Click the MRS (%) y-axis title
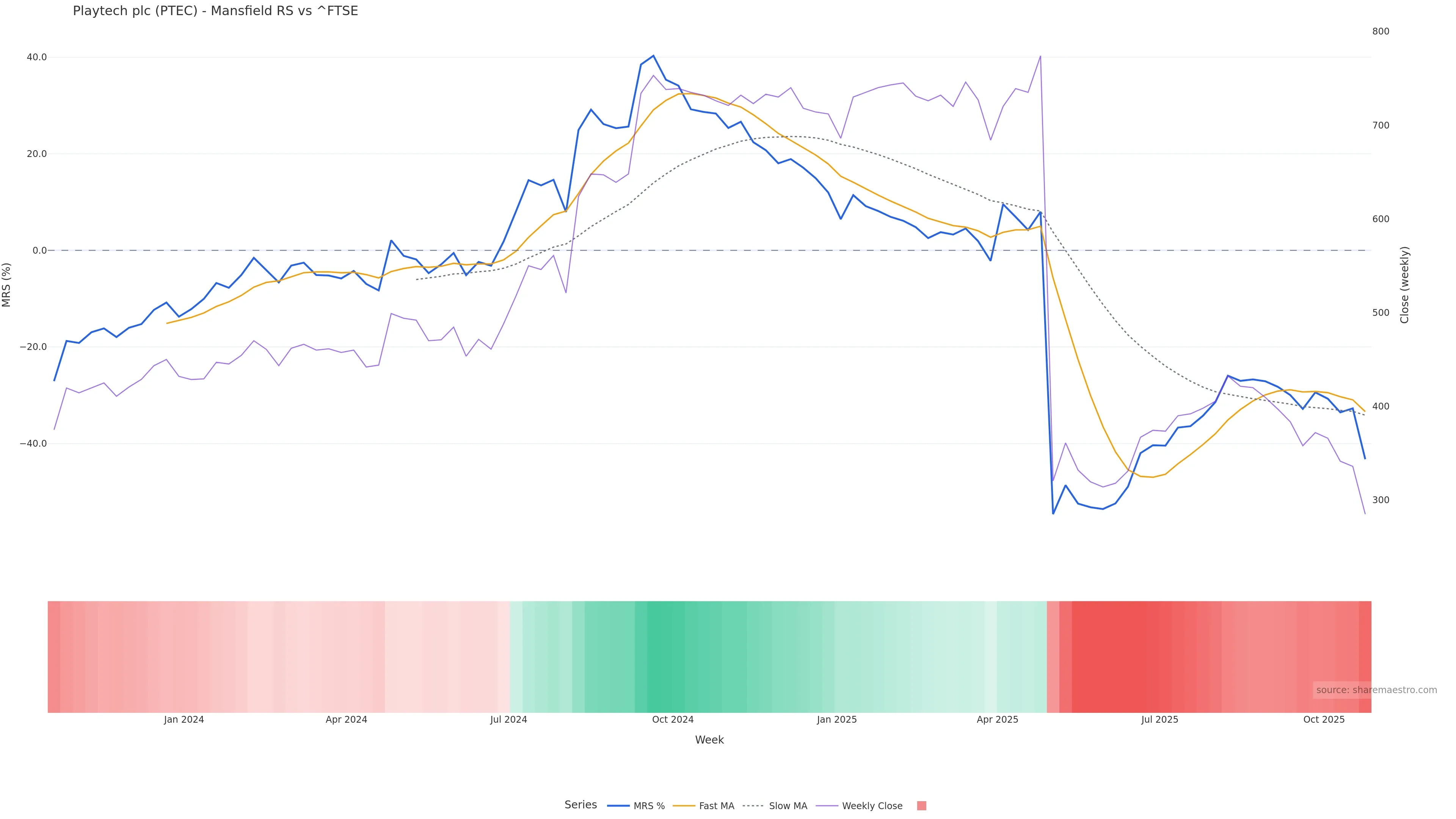 pyautogui.click(x=7, y=285)
